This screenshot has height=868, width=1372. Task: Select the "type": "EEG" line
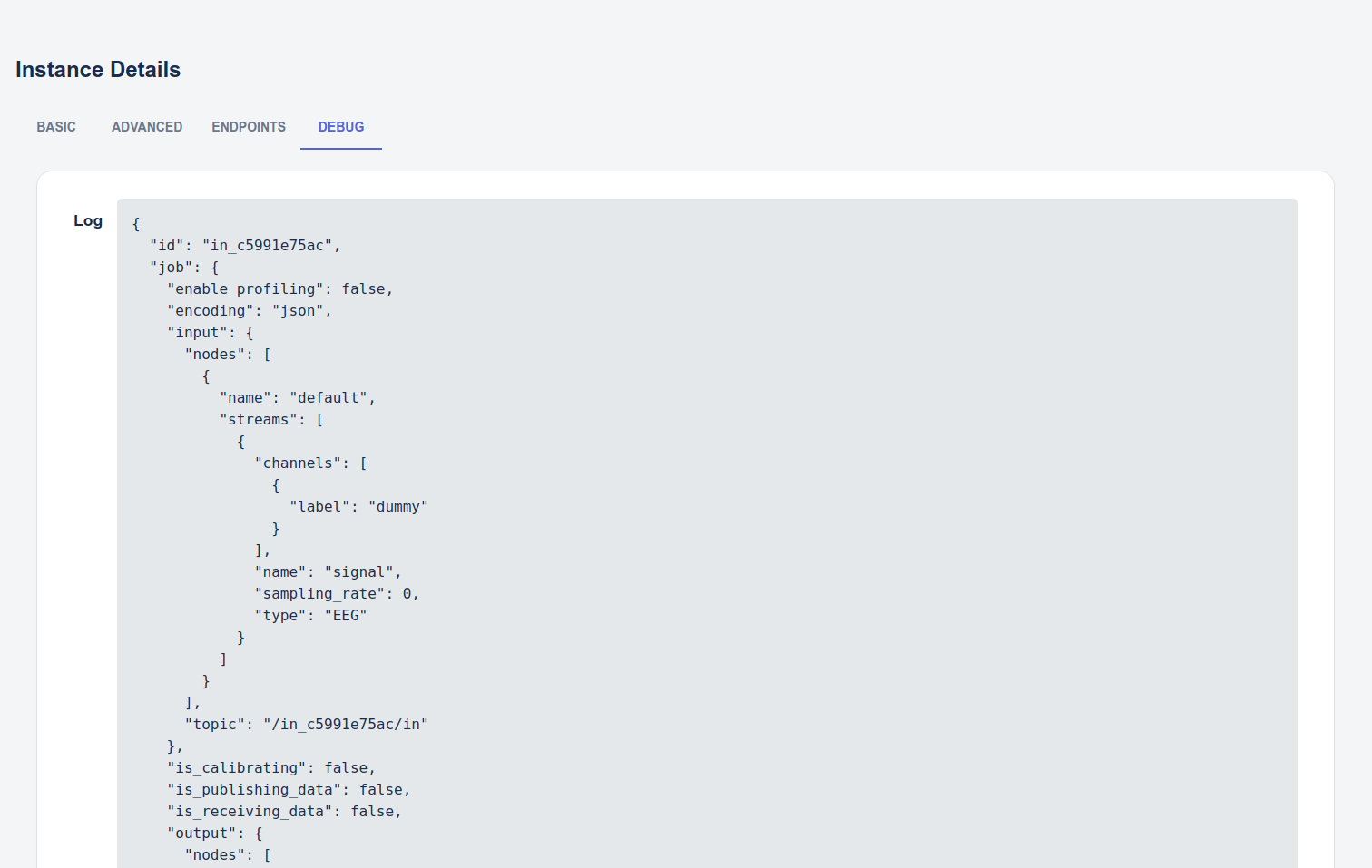click(311, 616)
